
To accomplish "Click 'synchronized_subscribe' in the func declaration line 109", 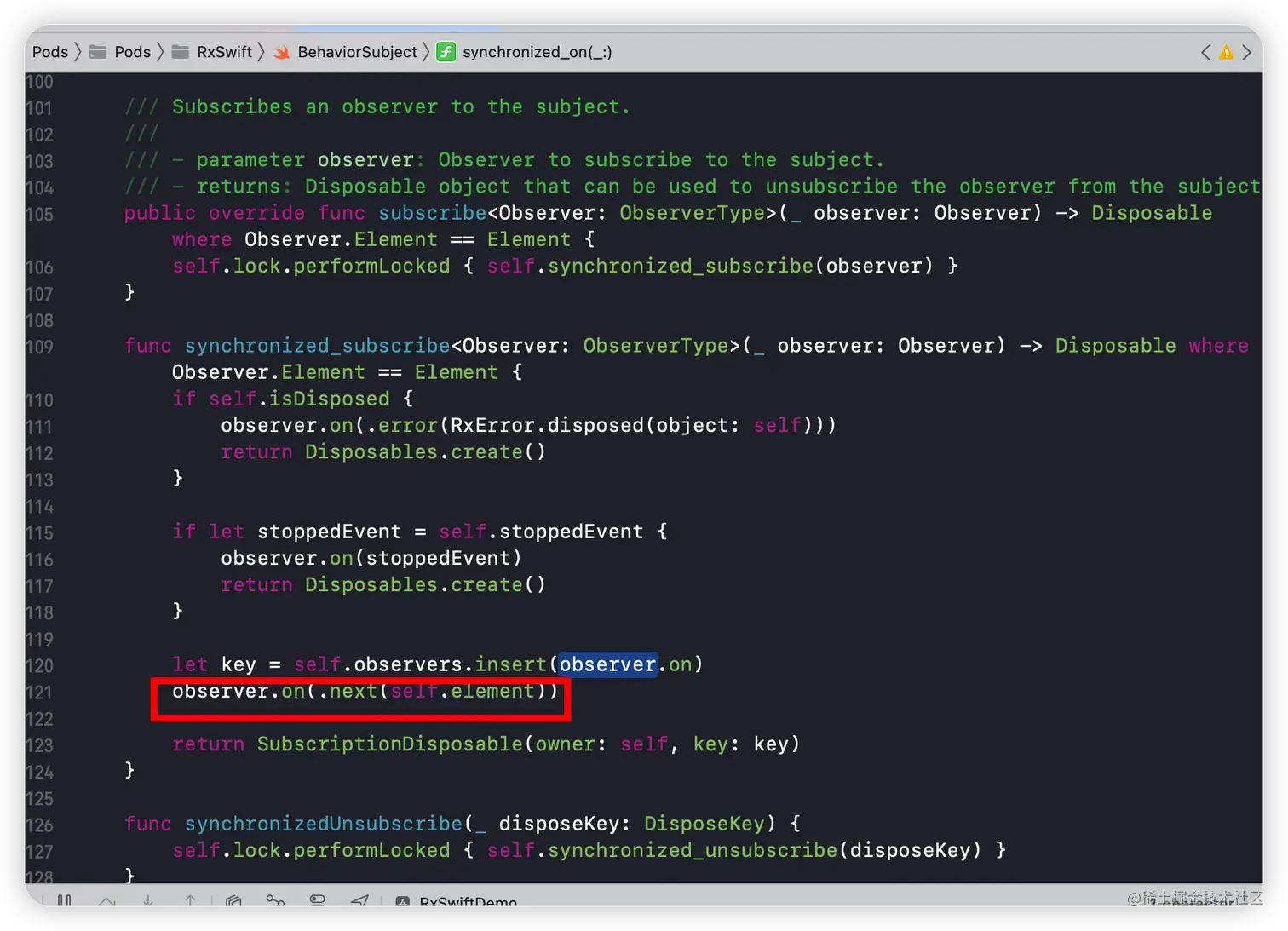I will tap(317, 346).
